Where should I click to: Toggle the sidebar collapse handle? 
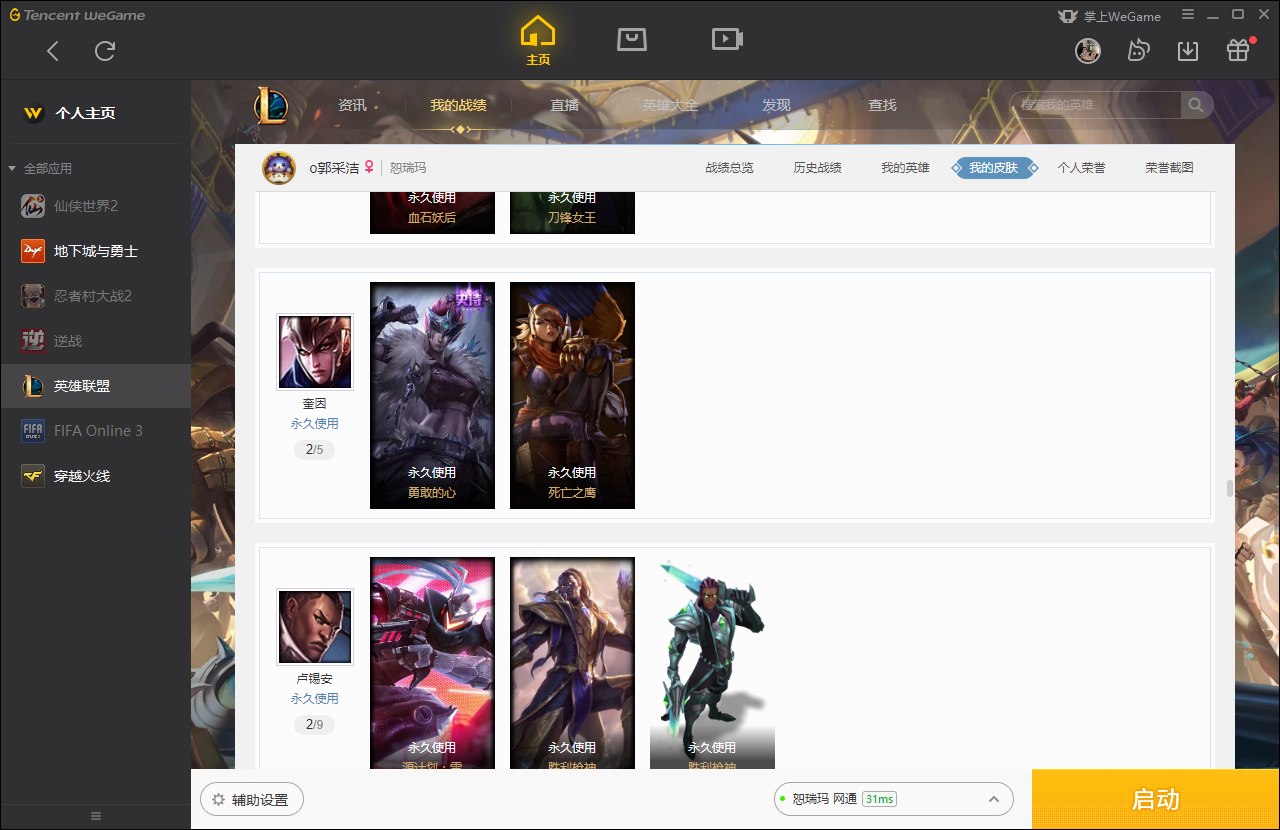(96, 816)
